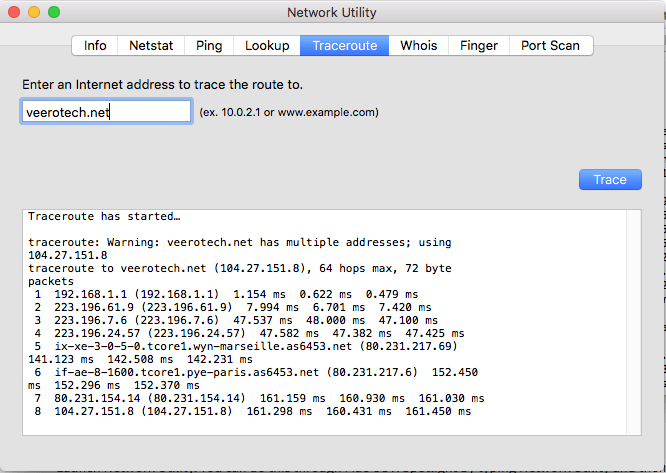Switch to the Info tab
This screenshot has width=666, height=473.
tap(95, 45)
